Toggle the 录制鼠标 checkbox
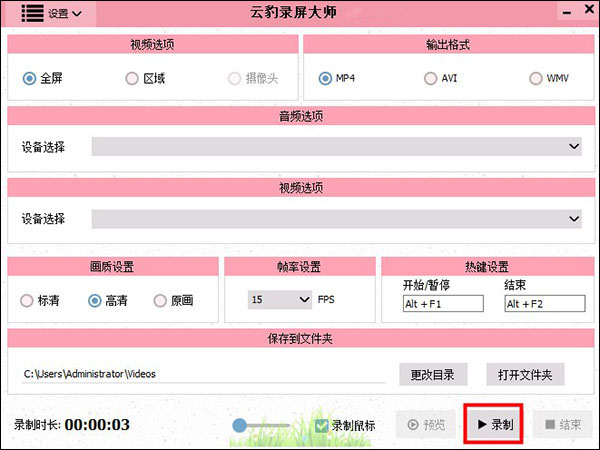 pyautogui.click(x=321, y=426)
